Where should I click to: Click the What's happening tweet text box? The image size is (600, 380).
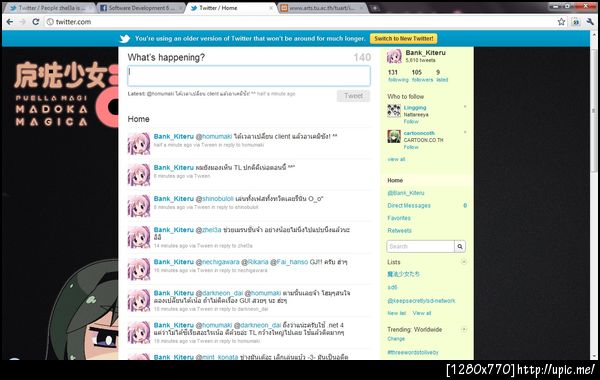249,76
